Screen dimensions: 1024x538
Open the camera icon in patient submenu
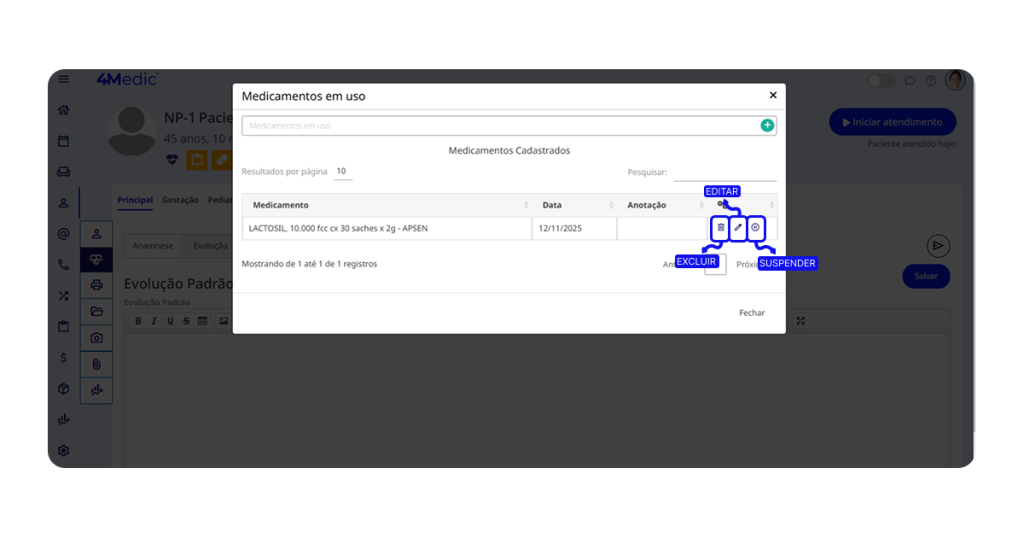(x=97, y=338)
